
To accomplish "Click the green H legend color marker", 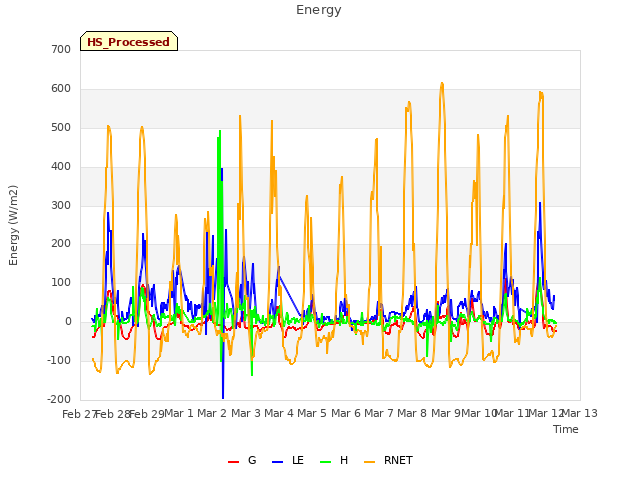I will pos(326,462).
